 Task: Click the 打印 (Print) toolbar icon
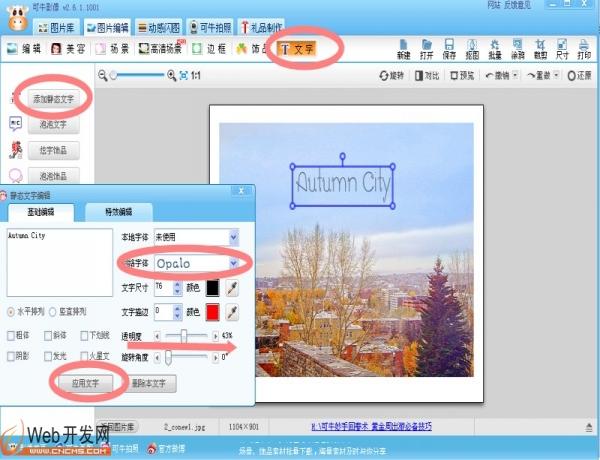point(583,47)
